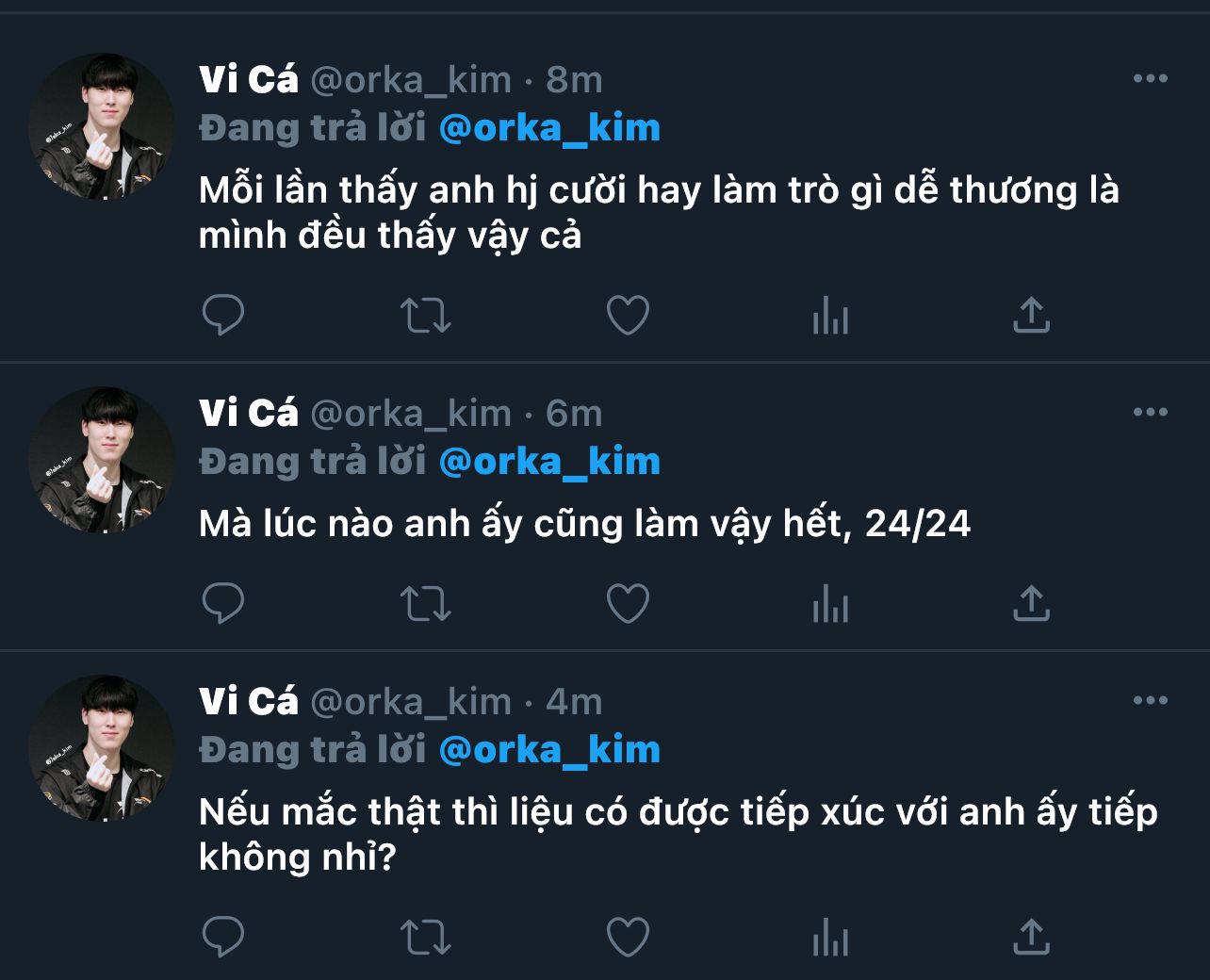Open more options for the 6m tweet
Image resolution: width=1210 pixels, height=980 pixels.
pyautogui.click(x=1150, y=412)
